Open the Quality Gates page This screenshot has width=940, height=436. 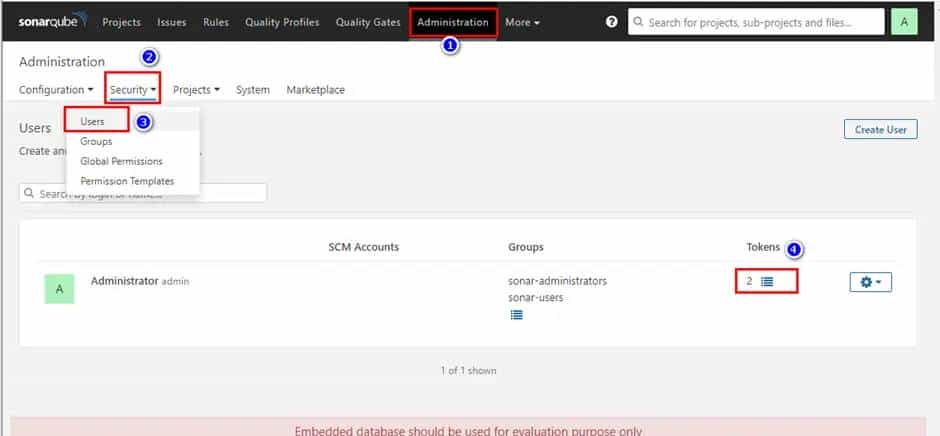(x=367, y=22)
